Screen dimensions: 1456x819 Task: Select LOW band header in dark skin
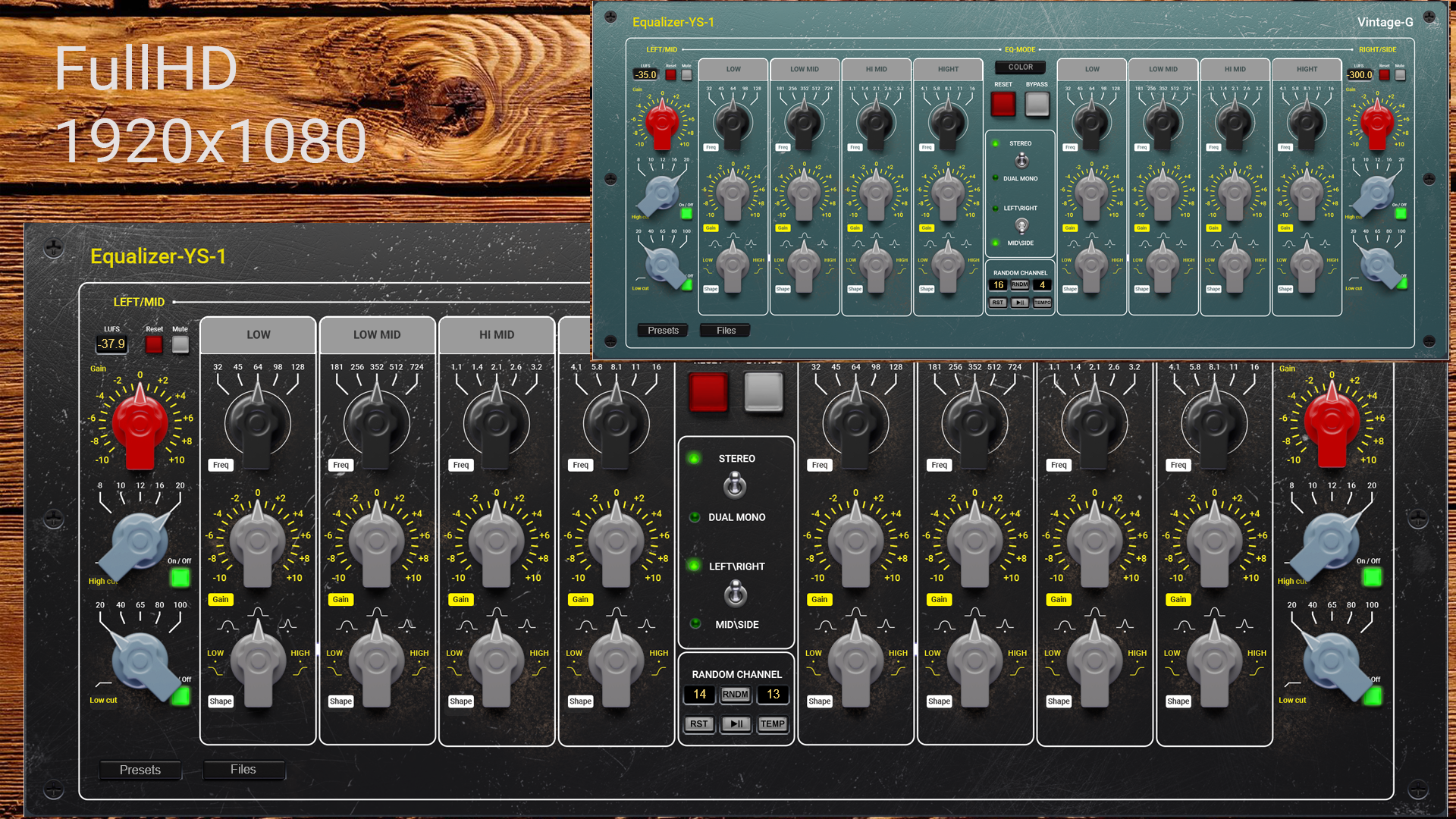click(258, 334)
